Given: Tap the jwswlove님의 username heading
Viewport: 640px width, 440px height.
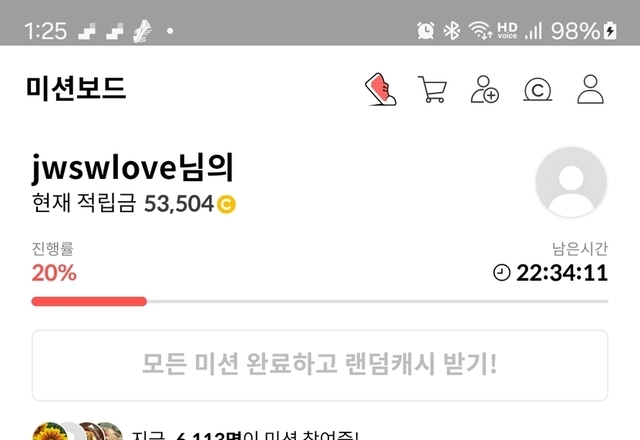Looking at the screenshot, I should point(133,167).
